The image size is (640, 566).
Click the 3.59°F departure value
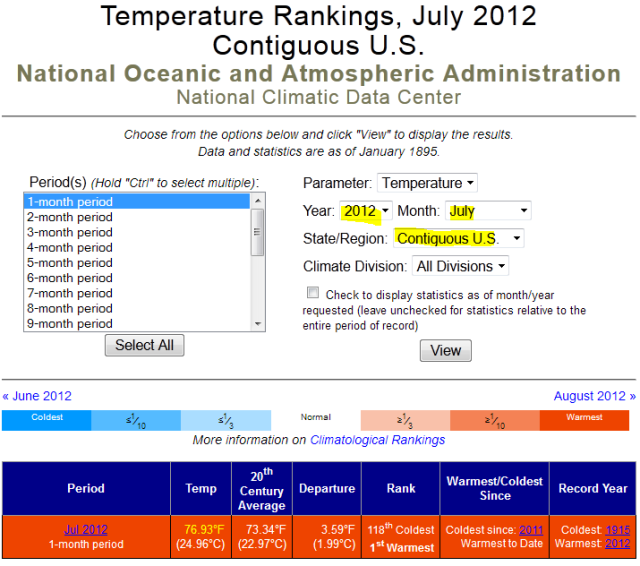(338, 530)
